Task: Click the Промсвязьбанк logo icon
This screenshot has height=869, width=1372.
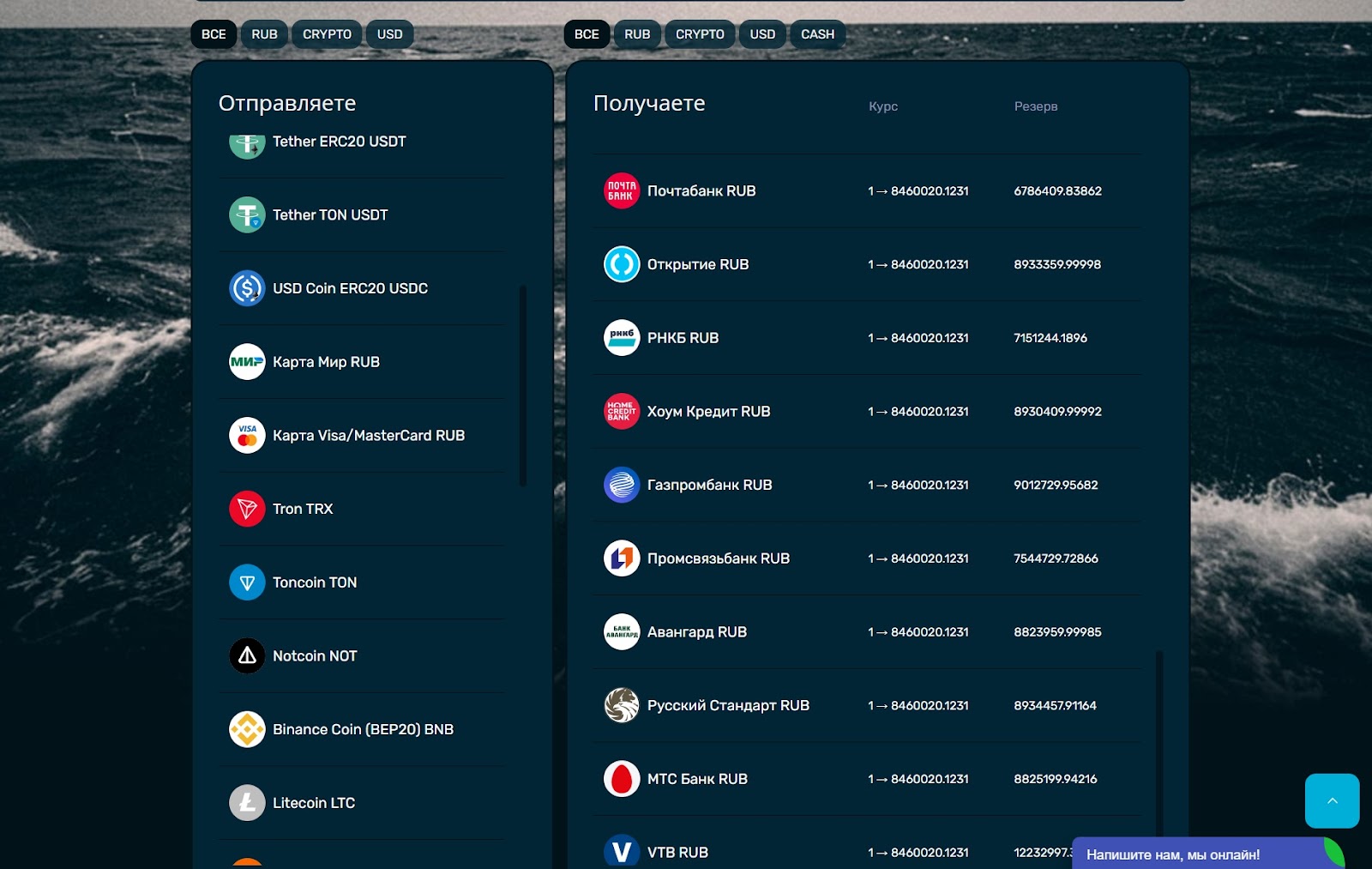Action: coord(622,558)
